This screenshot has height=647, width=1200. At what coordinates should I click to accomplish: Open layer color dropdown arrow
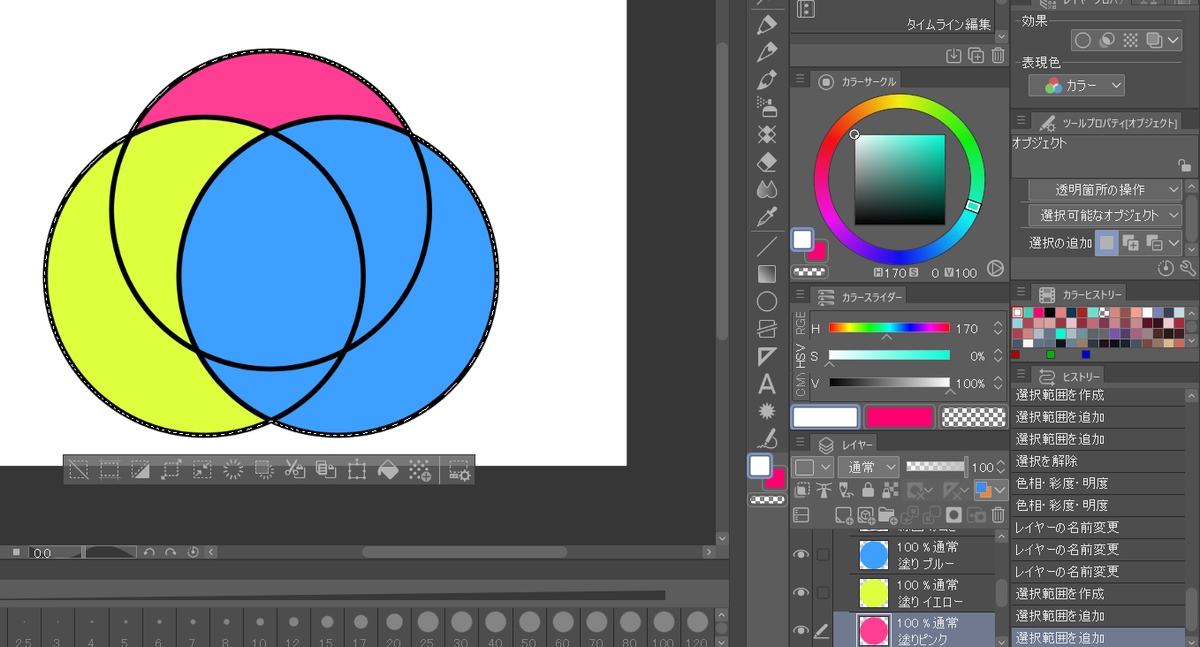[1000, 490]
